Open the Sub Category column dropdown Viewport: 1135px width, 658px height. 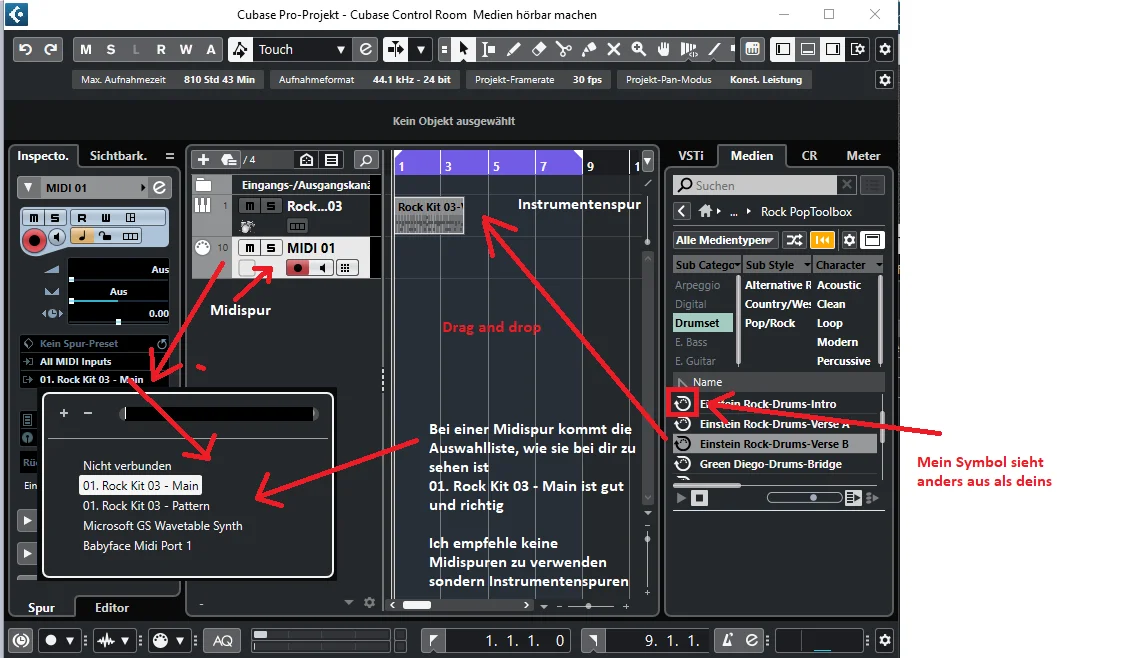706,265
